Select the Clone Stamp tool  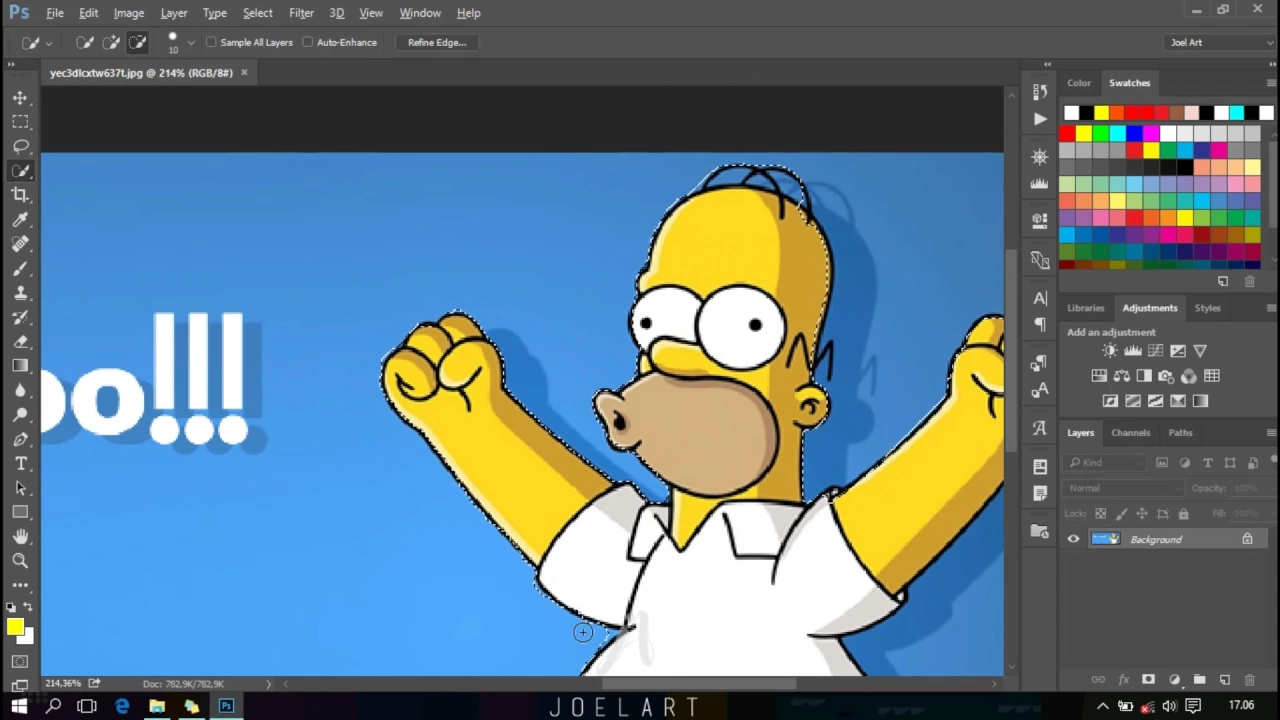point(20,293)
